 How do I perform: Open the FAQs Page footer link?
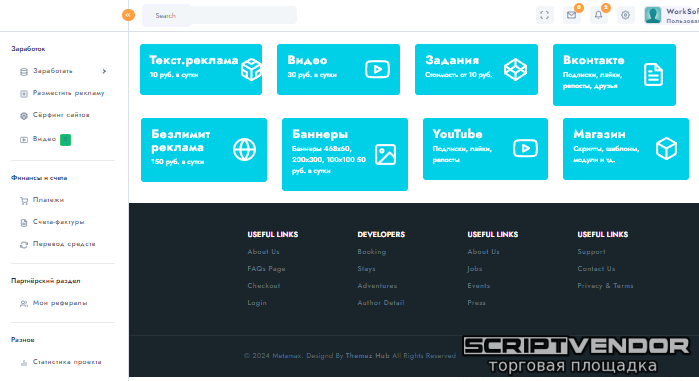(266, 269)
